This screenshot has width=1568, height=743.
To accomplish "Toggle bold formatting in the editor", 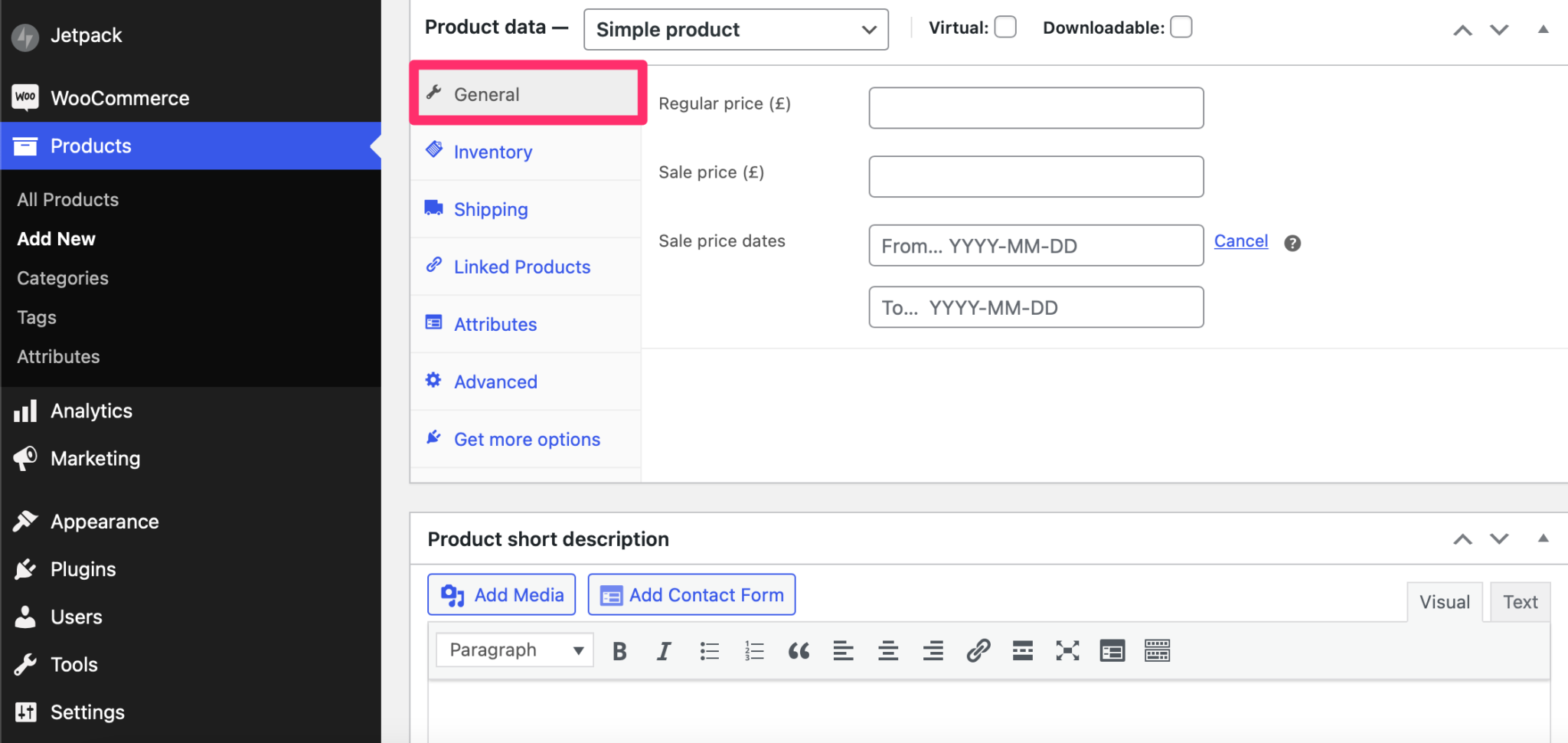I will (x=619, y=650).
